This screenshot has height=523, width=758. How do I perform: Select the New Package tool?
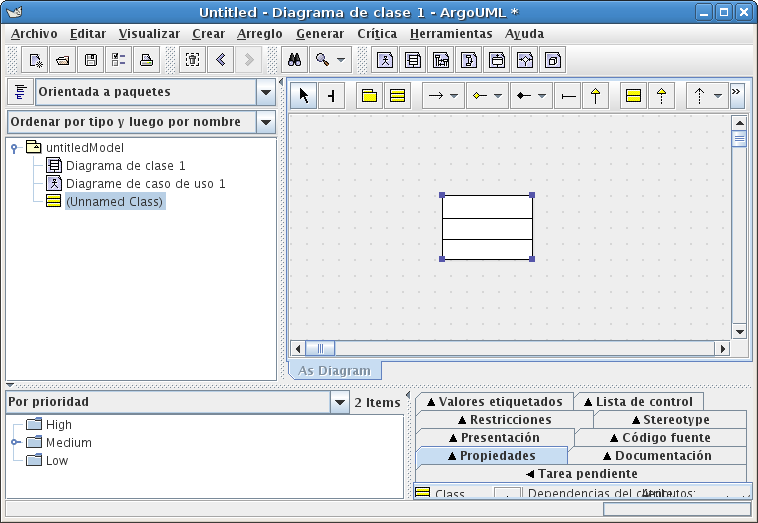(369, 96)
